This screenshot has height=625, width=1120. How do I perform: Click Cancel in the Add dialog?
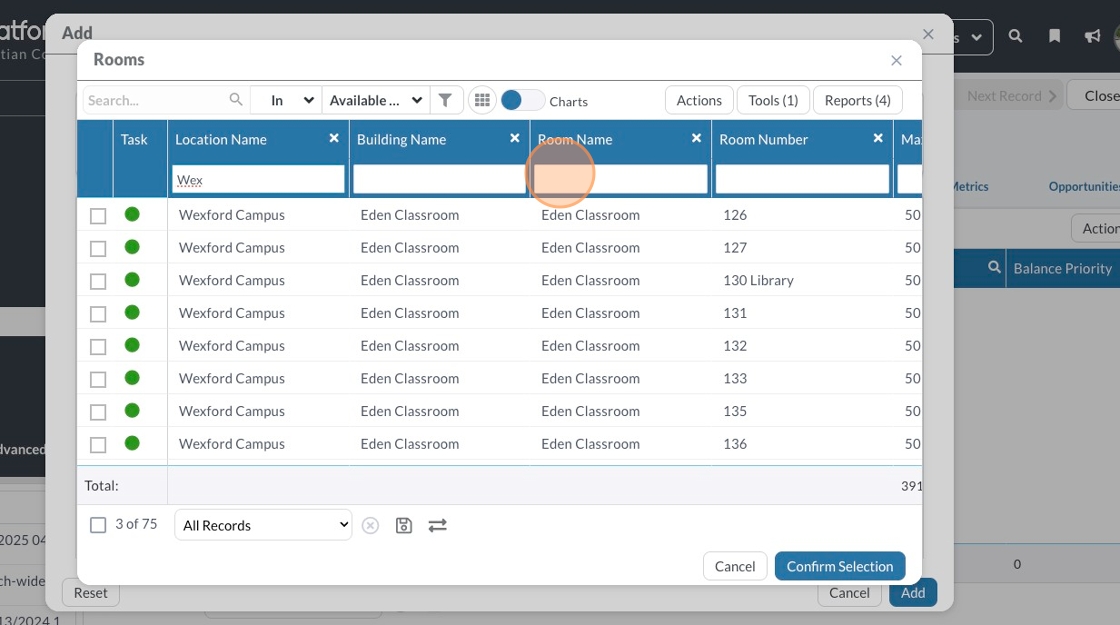tap(849, 594)
